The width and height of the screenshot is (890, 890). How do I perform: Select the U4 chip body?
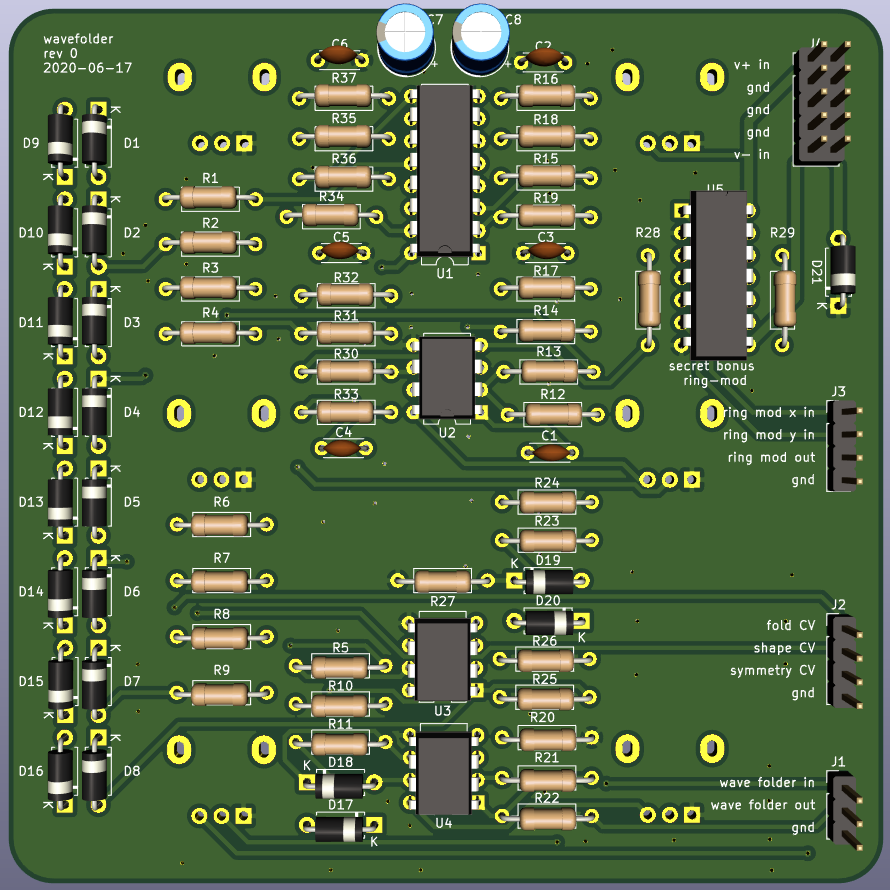443,773
